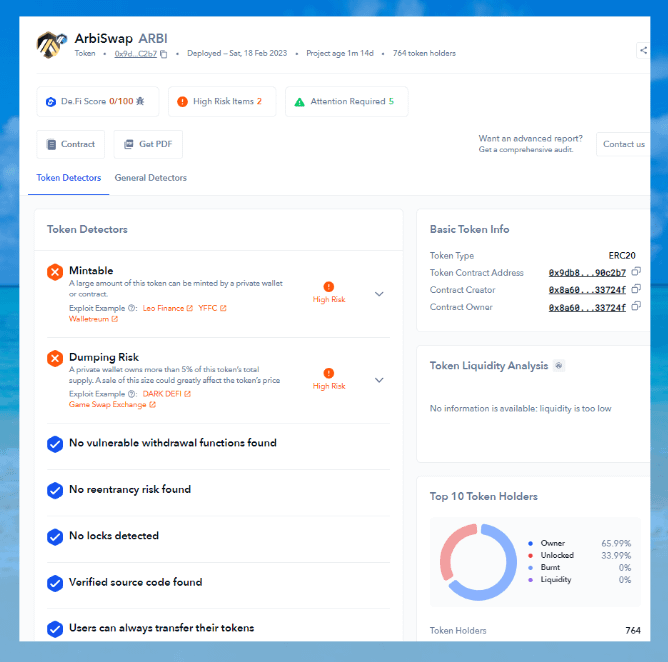The height and width of the screenshot is (662, 668).
Task: Click the share icon at top right
Action: click(643, 50)
